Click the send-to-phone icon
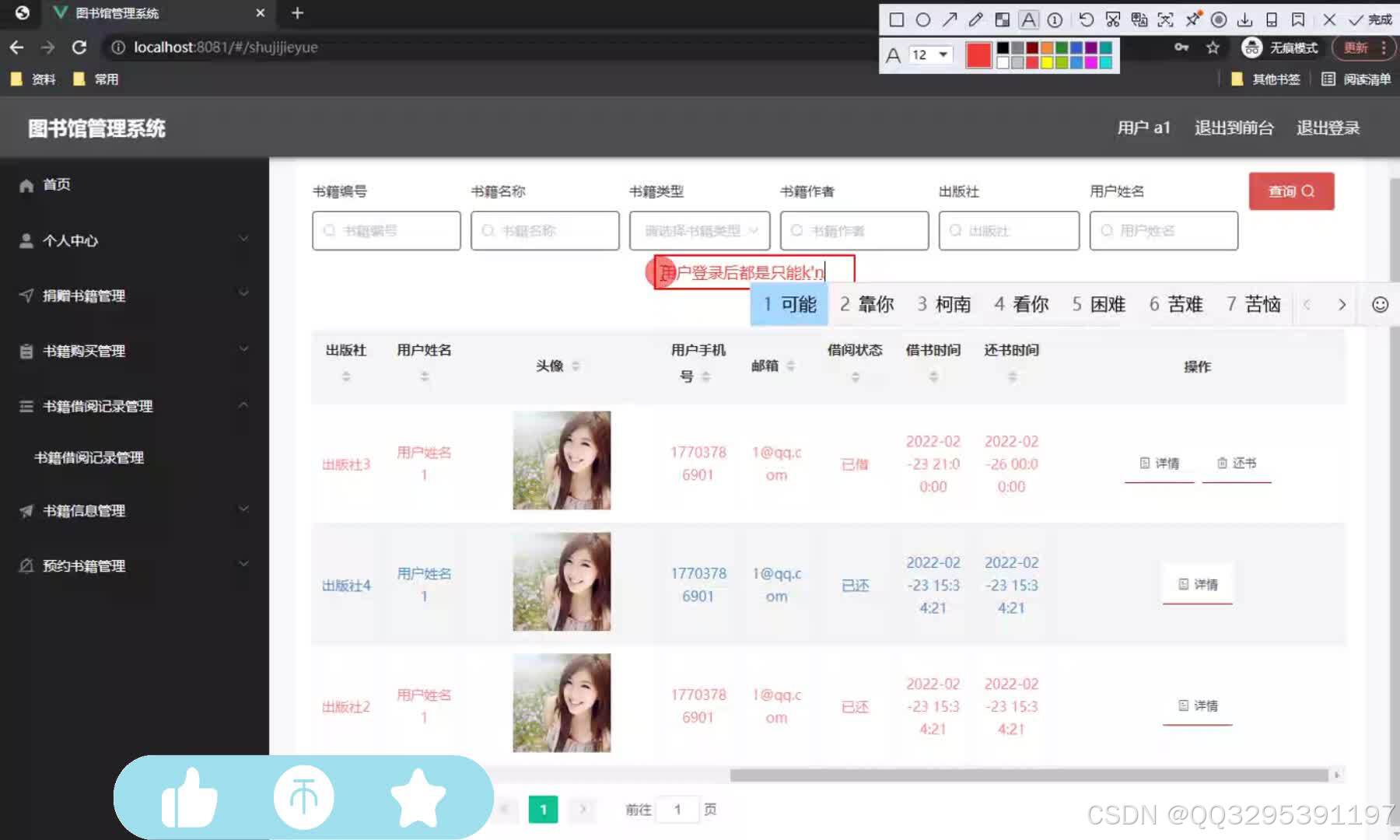Image resolution: width=1400 pixels, height=840 pixels. coord(1272,19)
